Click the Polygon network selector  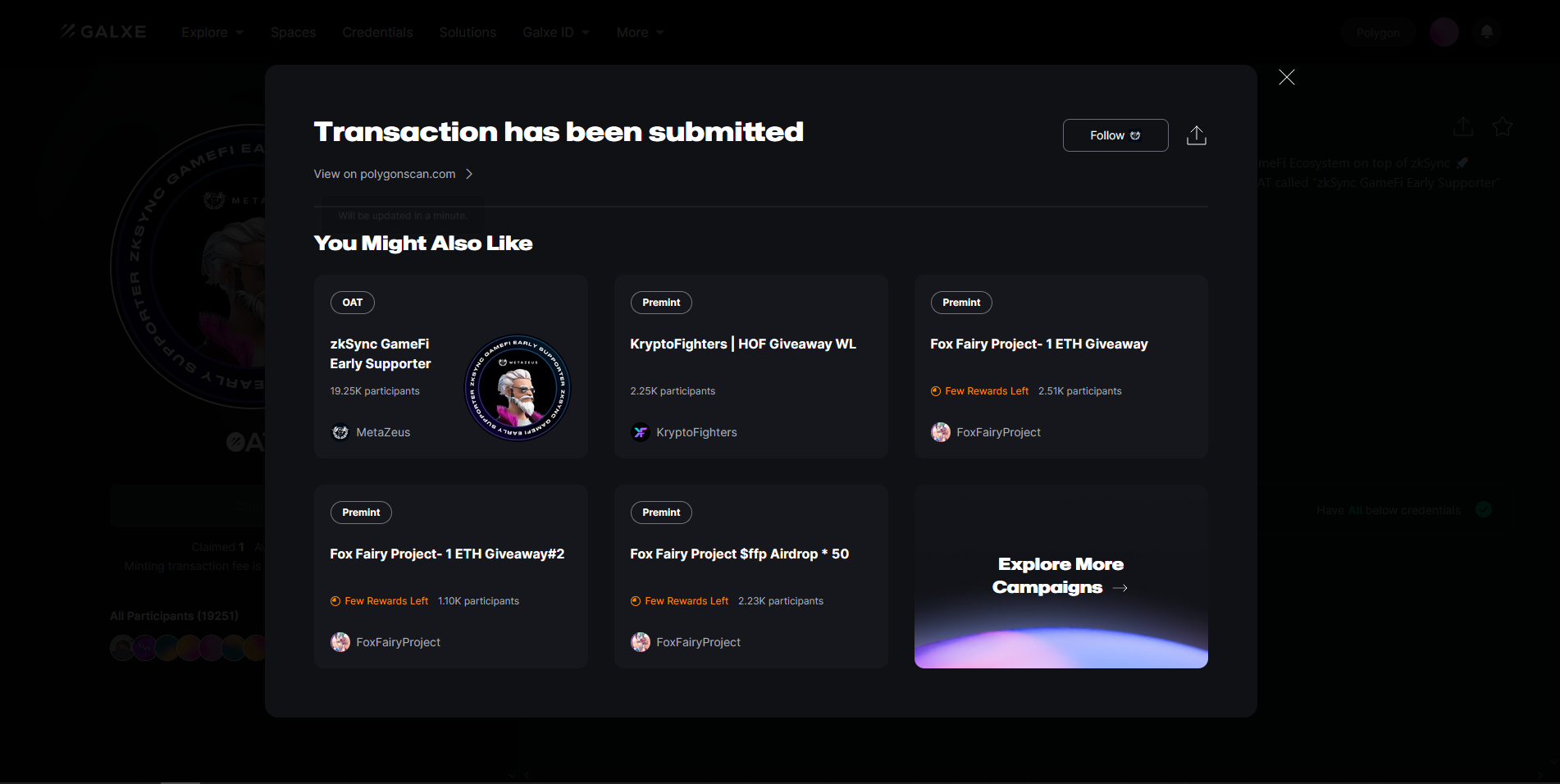1378,33
